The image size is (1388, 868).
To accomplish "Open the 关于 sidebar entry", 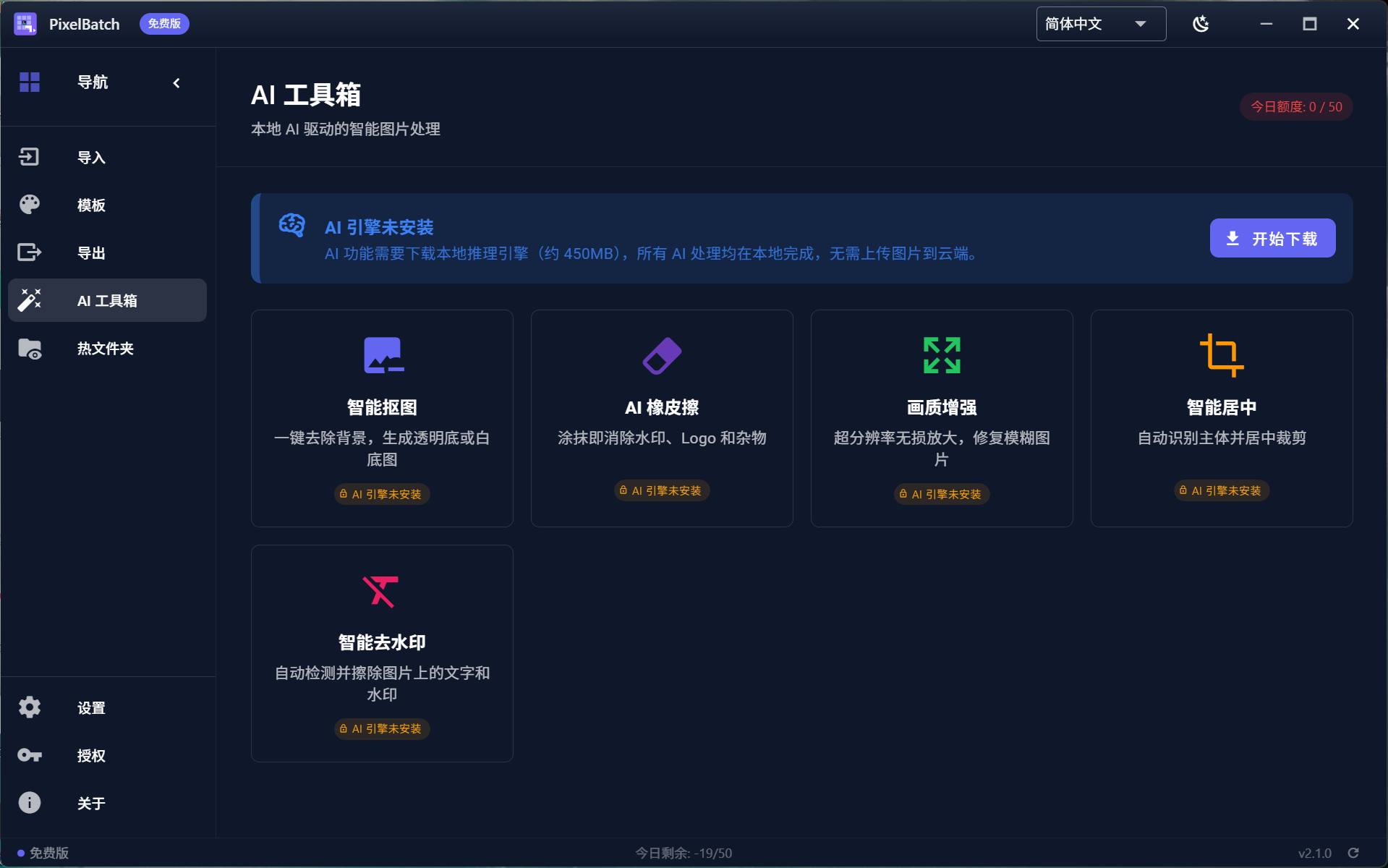I will point(107,803).
